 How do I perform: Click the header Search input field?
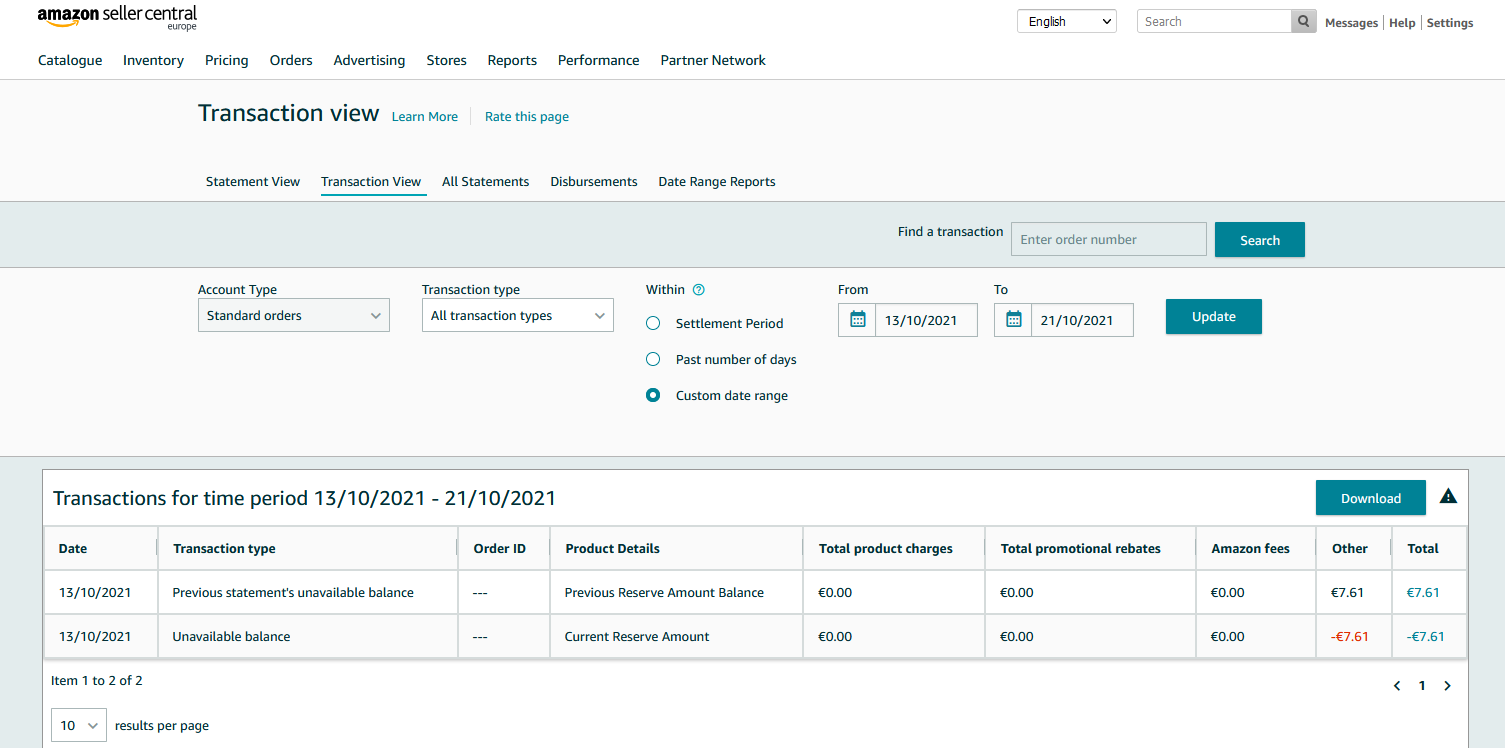[x=1214, y=21]
